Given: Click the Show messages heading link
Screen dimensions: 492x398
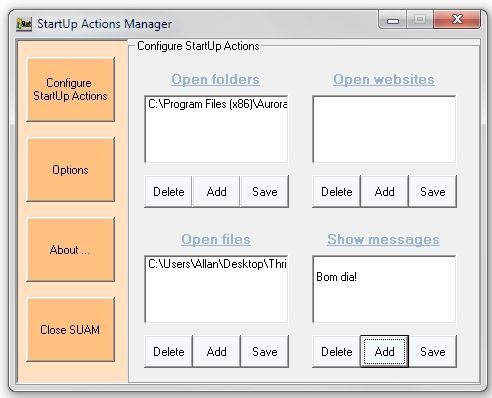Looking at the screenshot, I should point(383,240).
